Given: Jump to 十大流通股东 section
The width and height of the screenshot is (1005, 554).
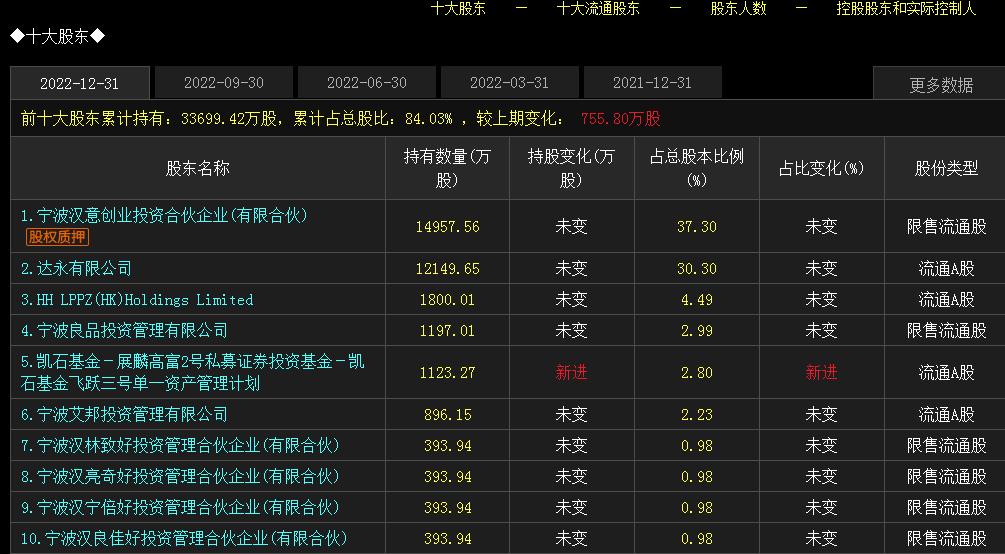Looking at the screenshot, I should click(x=598, y=9).
